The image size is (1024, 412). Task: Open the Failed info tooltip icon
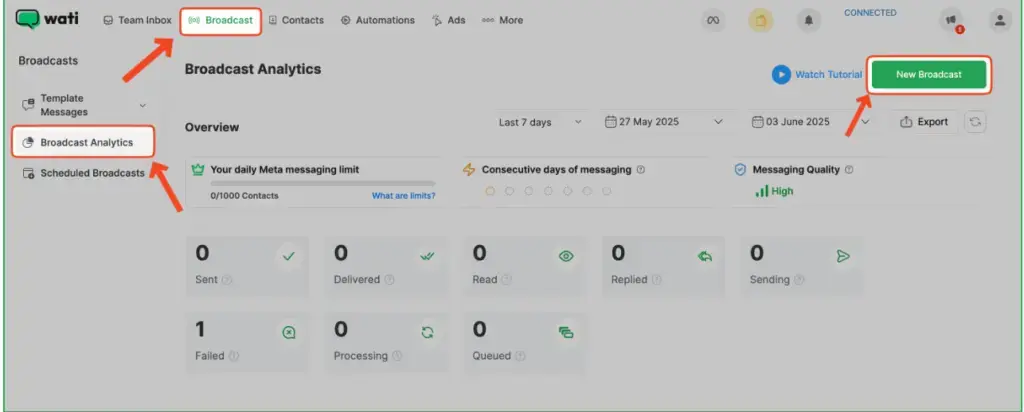click(234, 356)
